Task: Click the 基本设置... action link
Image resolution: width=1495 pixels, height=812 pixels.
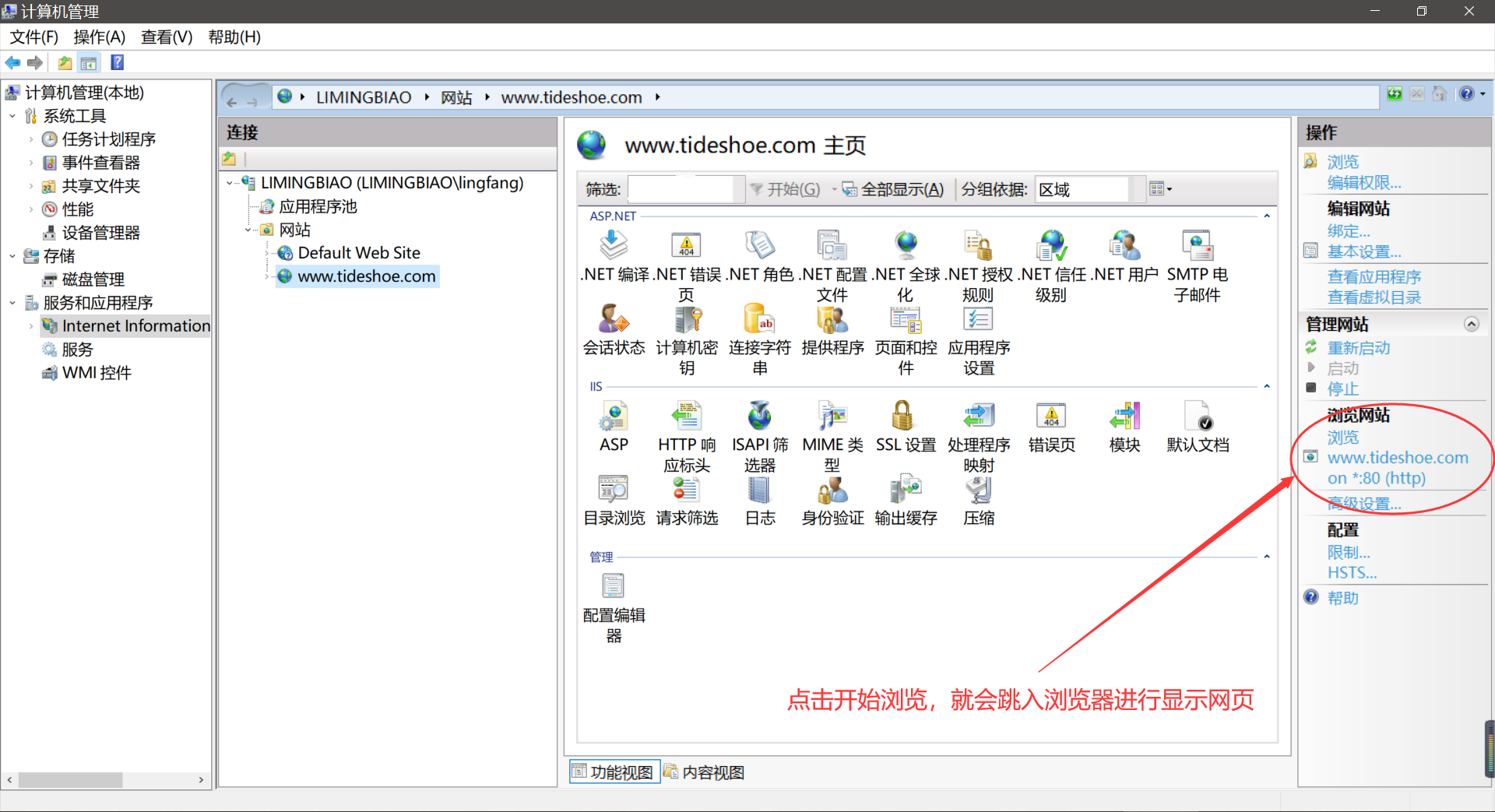Action: 1364,252
